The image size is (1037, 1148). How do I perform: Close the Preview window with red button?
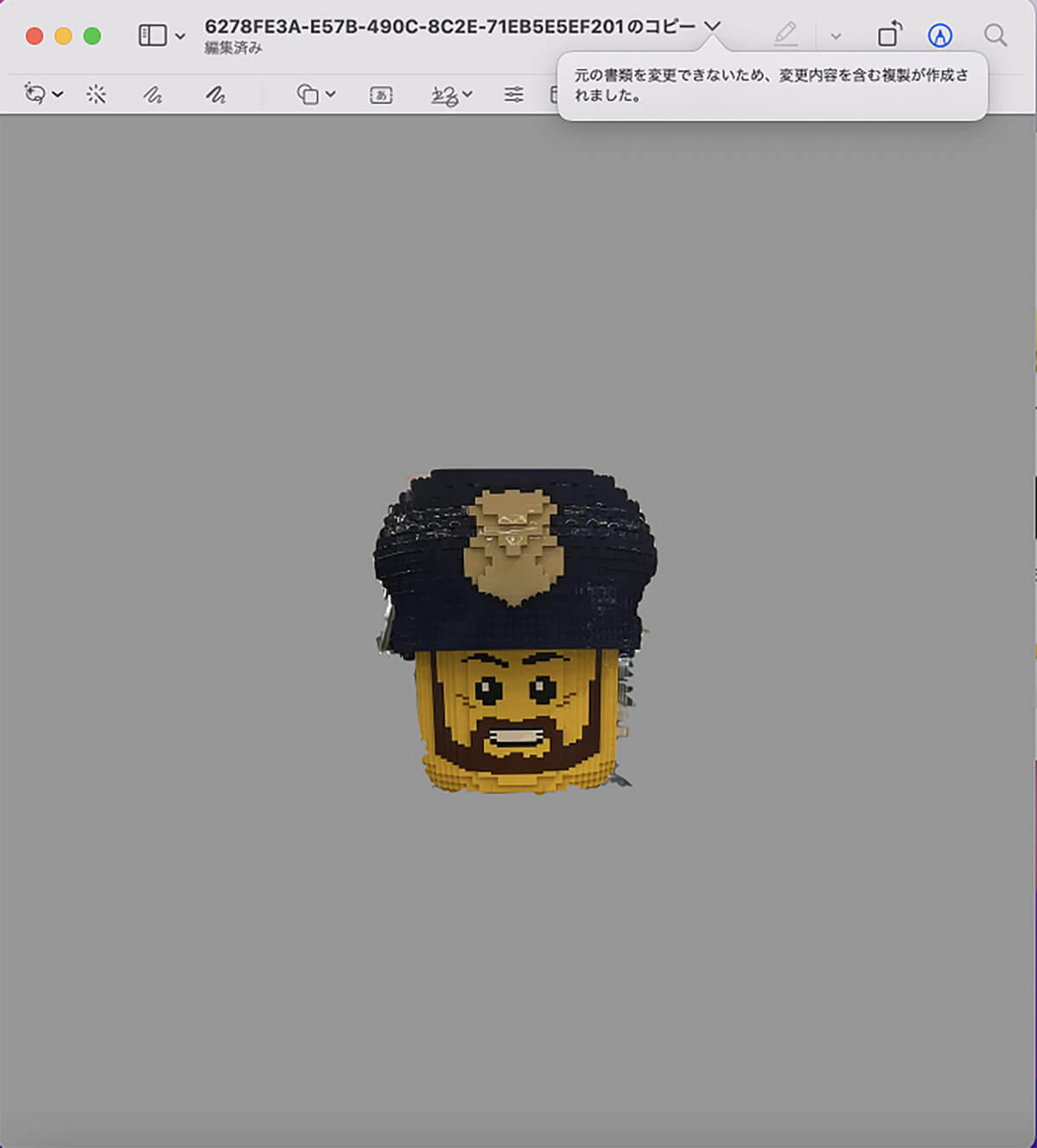(35, 36)
